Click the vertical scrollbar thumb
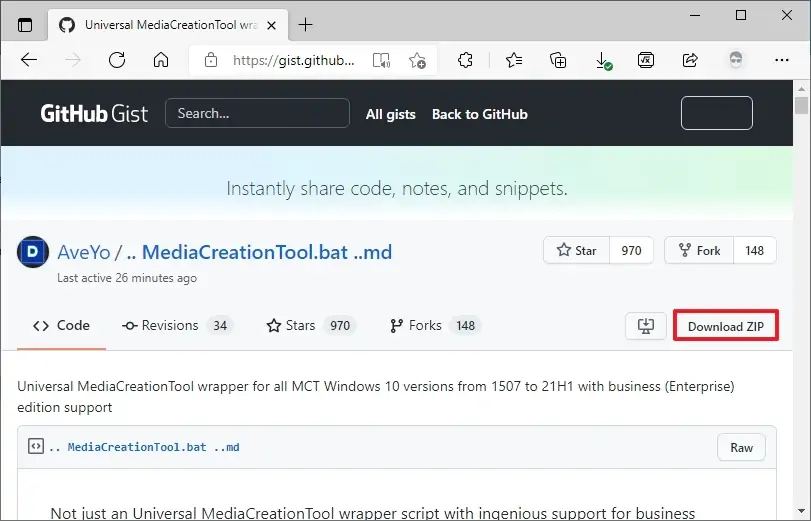The height and width of the screenshot is (521, 811). click(x=802, y=106)
